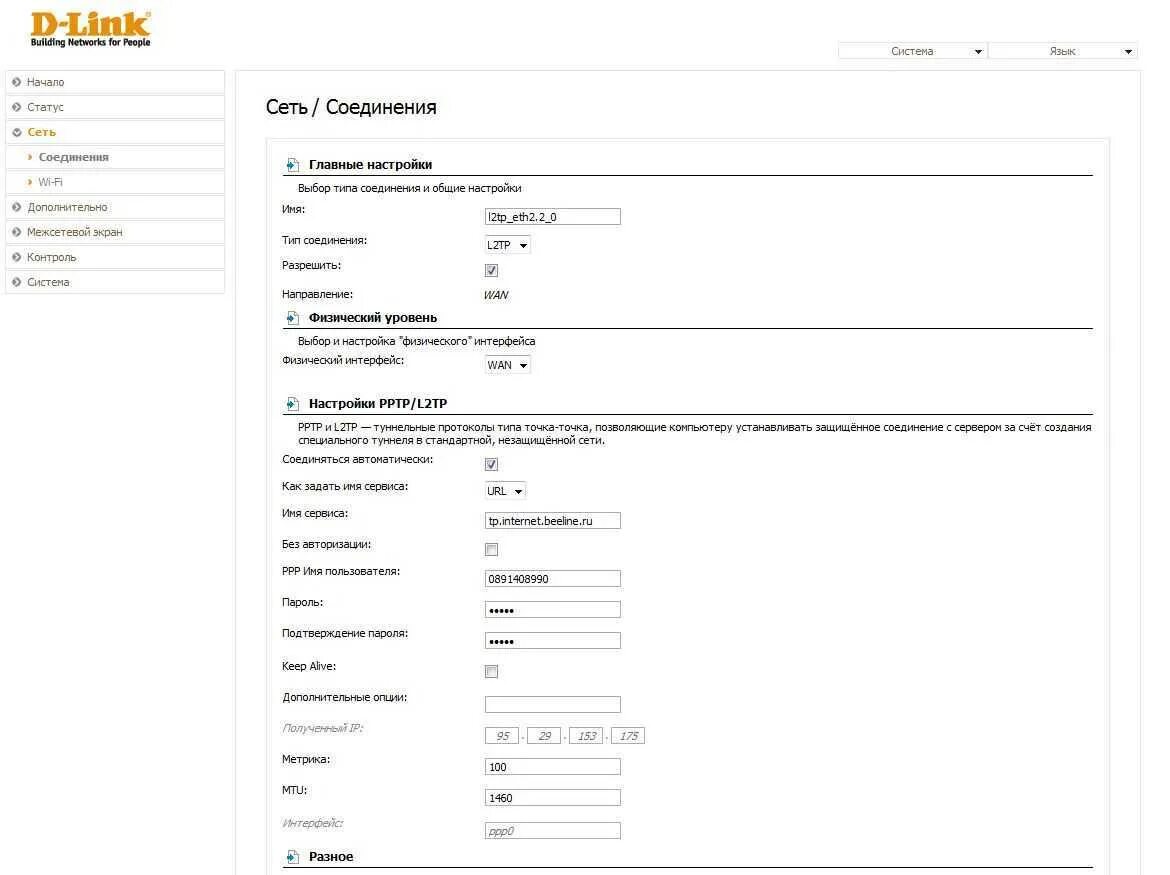Click the IP octet field showing 153
1170x875 pixels.
tap(586, 736)
